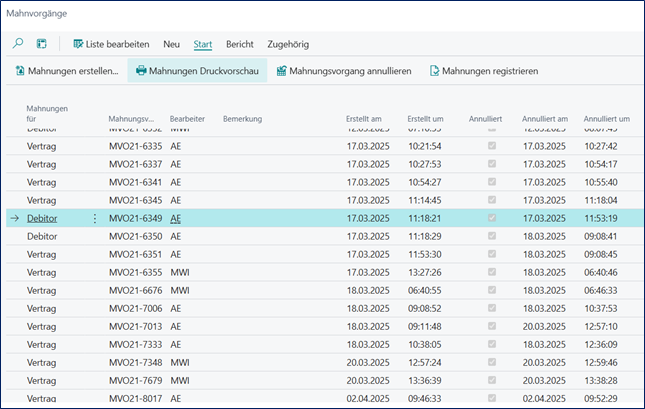Toggle Annulliert checkbox for MVO21-6335
The width and height of the screenshot is (645, 409).
pyautogui.click(x=492, y=146)
